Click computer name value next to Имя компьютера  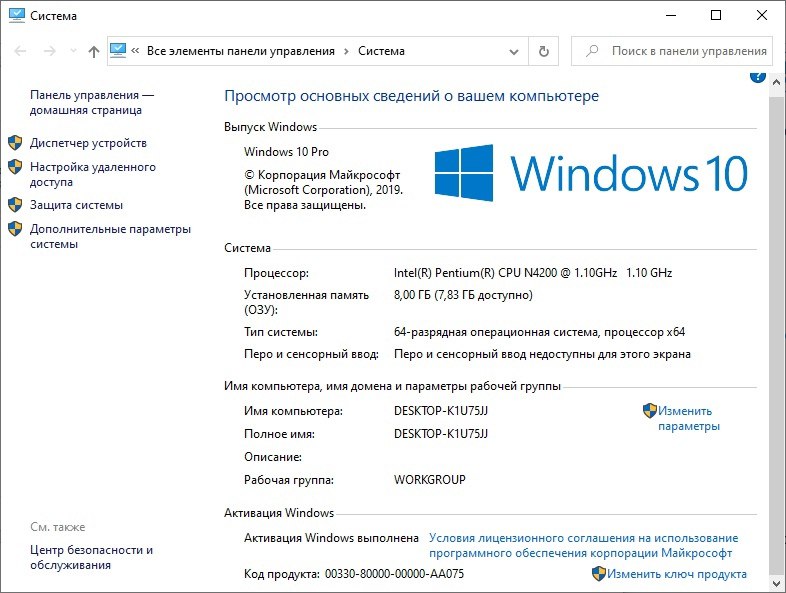tap(441, 411)
